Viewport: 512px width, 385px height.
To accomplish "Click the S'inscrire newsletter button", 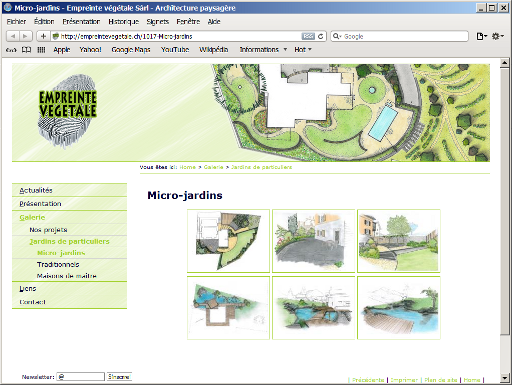I will (x=119, y=377).
